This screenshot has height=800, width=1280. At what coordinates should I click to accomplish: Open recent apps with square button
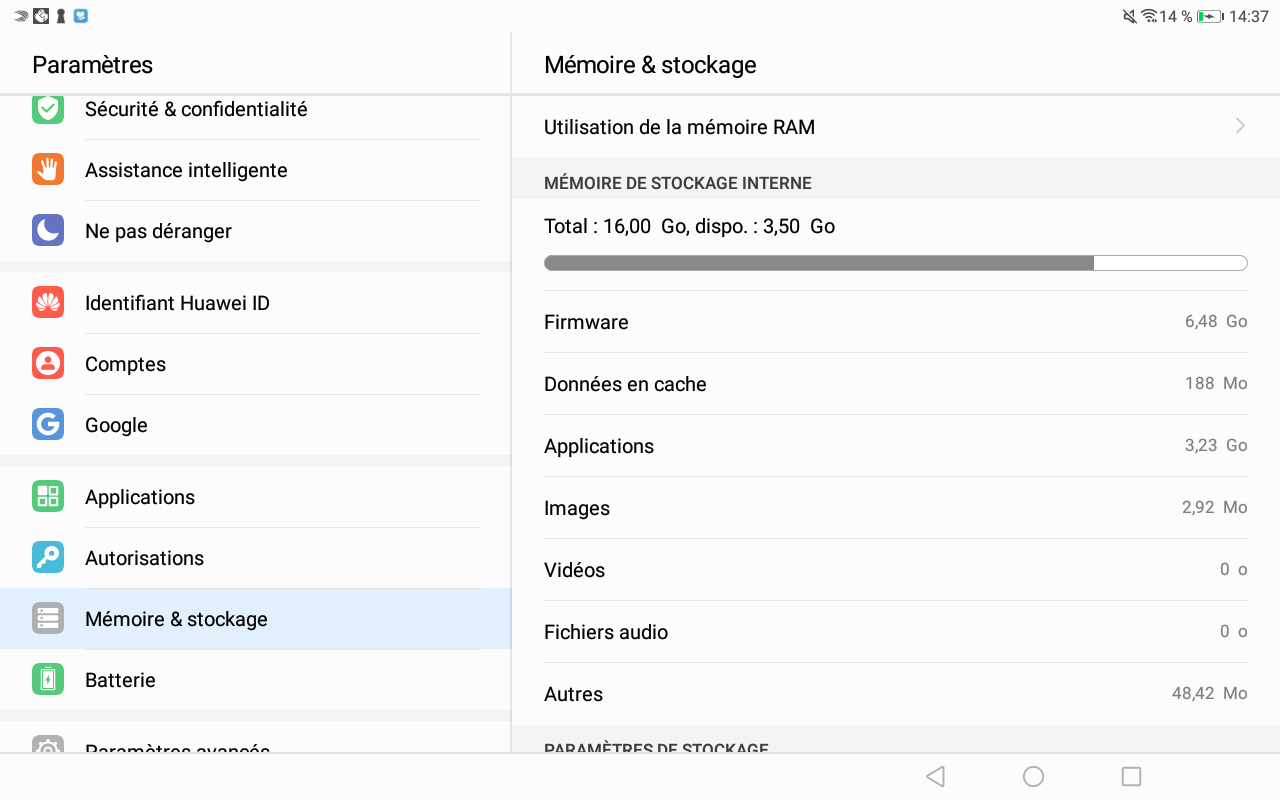(x=1131, y=777)
